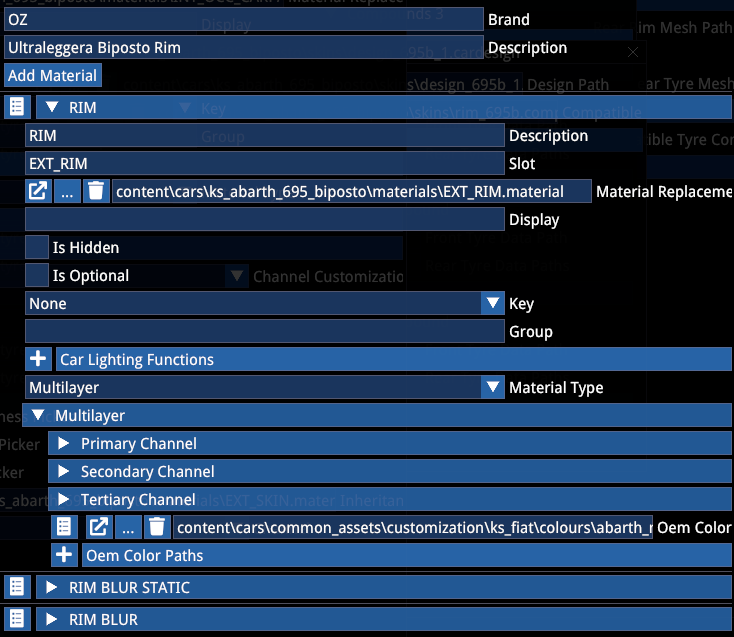The width and height of the screenshot is (734, 637).
Task: Click the Slot label
Action: (522, 163)
